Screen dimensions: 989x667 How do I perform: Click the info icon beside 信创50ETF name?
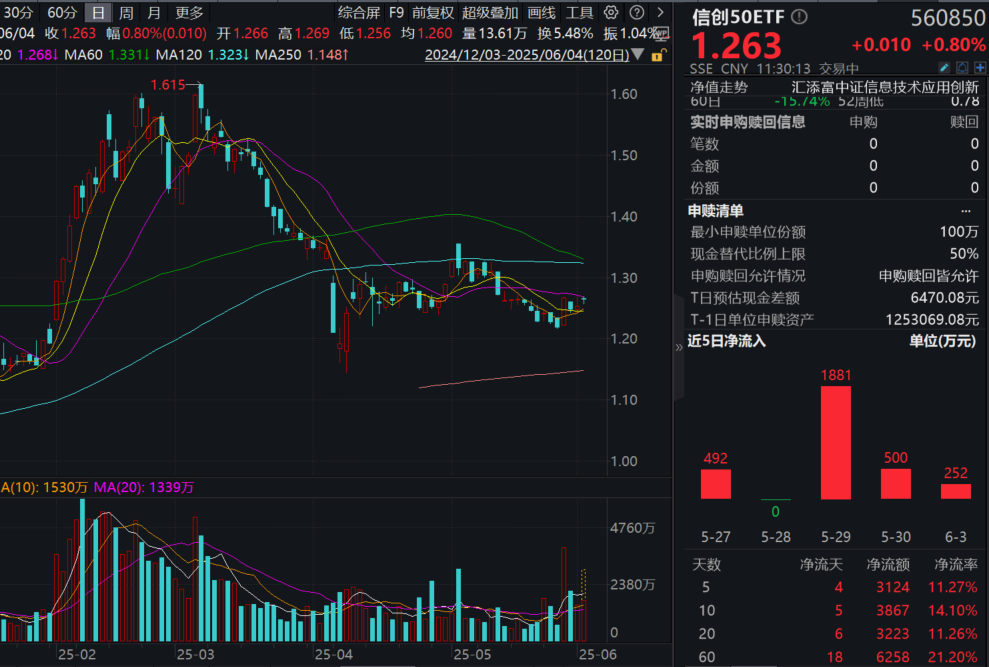point(799,16)
